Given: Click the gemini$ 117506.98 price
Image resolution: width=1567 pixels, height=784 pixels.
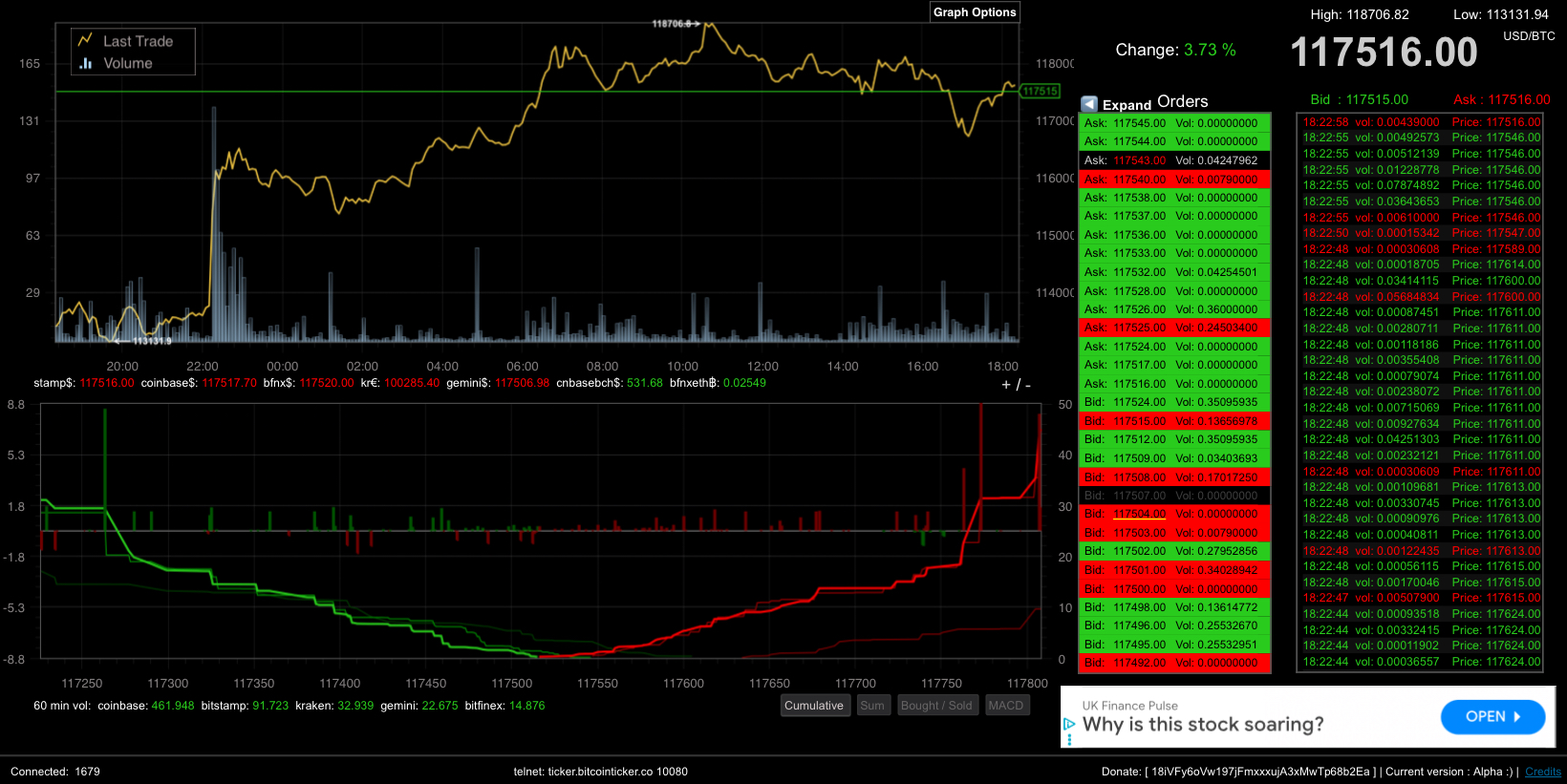Looking at the screenshot, I should 523,383.
